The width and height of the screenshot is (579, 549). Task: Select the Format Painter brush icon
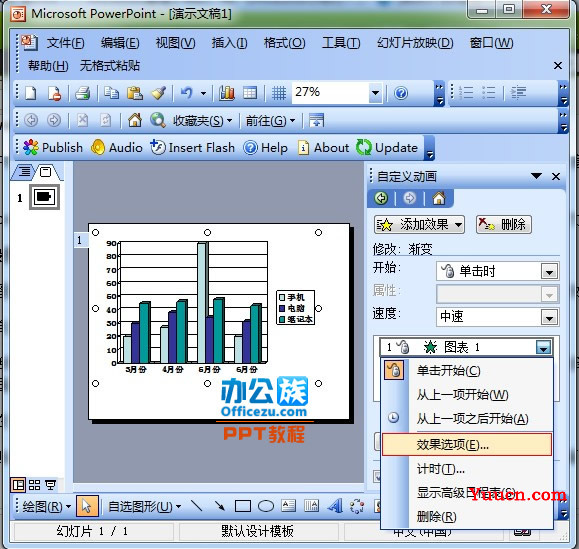coord(158,93)
